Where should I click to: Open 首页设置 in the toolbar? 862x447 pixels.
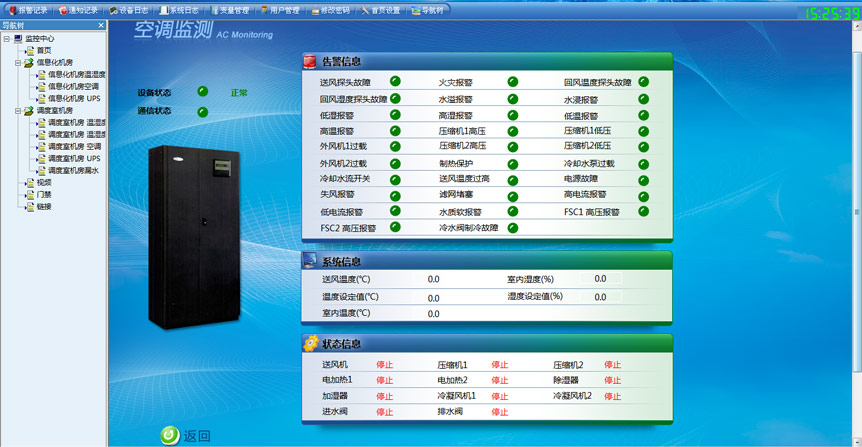click(381, 10)
